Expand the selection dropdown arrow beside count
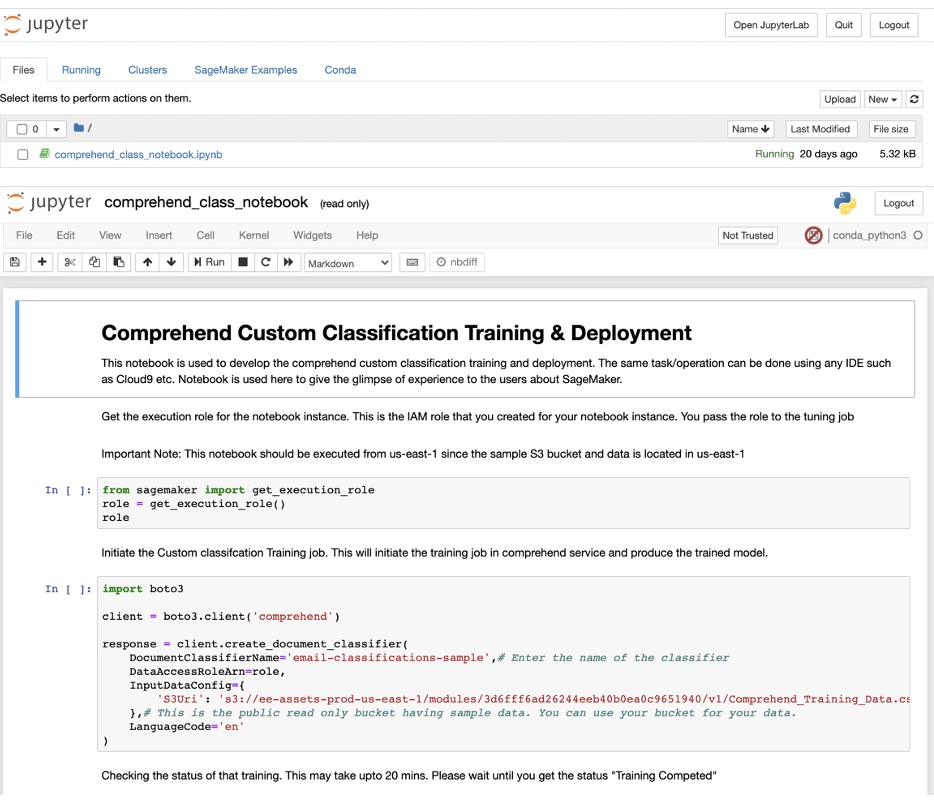Image resolution: width=934 pixels, height=804 pixels. (56, 129)
